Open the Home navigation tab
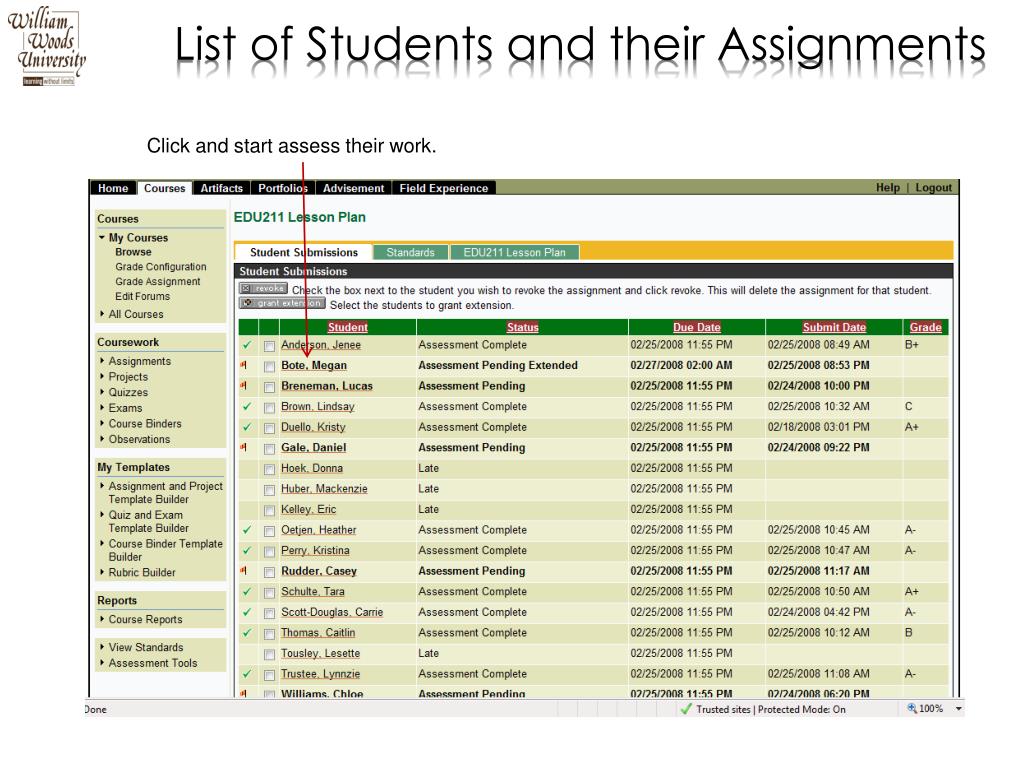The width and height of the screenshot is (1024, 768). click(113, 188)
